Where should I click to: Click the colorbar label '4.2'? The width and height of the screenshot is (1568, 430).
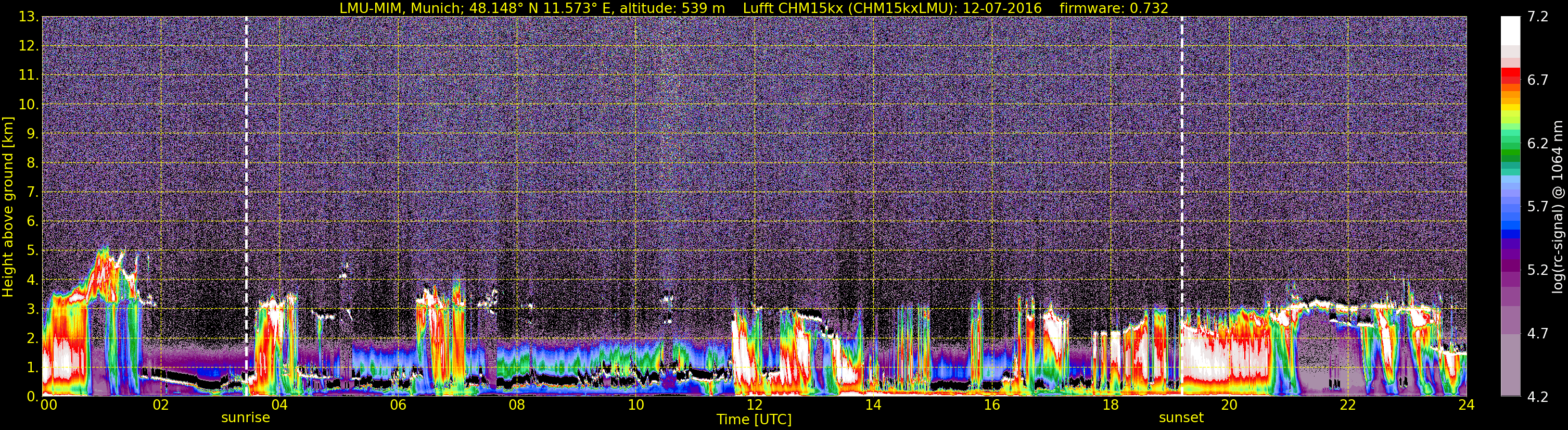coord(1538,397)
